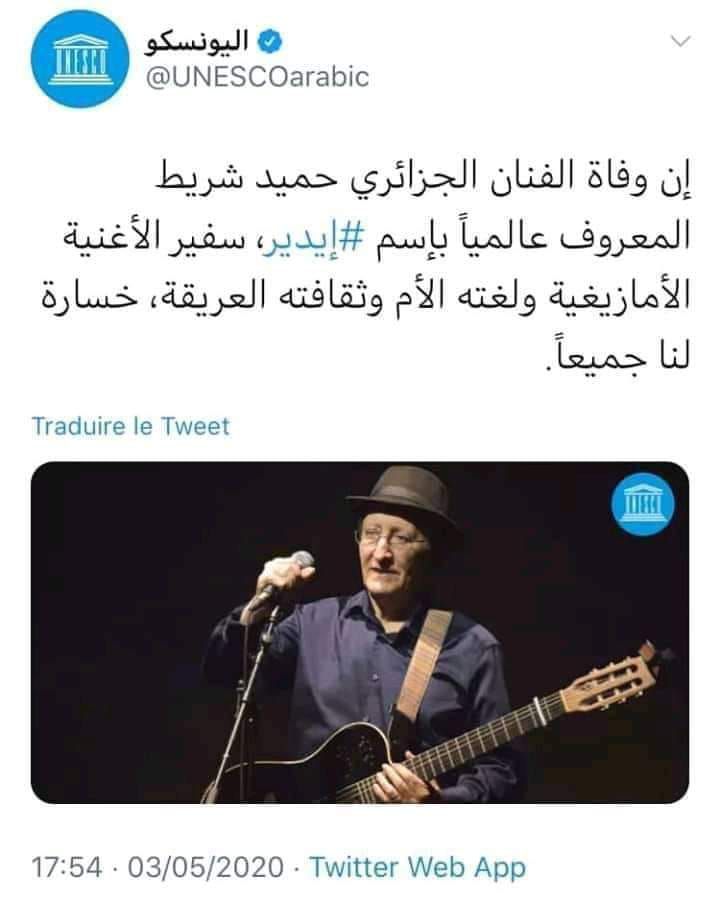Click the temple emblem inside the avatar
Viewport: 720px width, 900px height.
[x=80, y=60]
